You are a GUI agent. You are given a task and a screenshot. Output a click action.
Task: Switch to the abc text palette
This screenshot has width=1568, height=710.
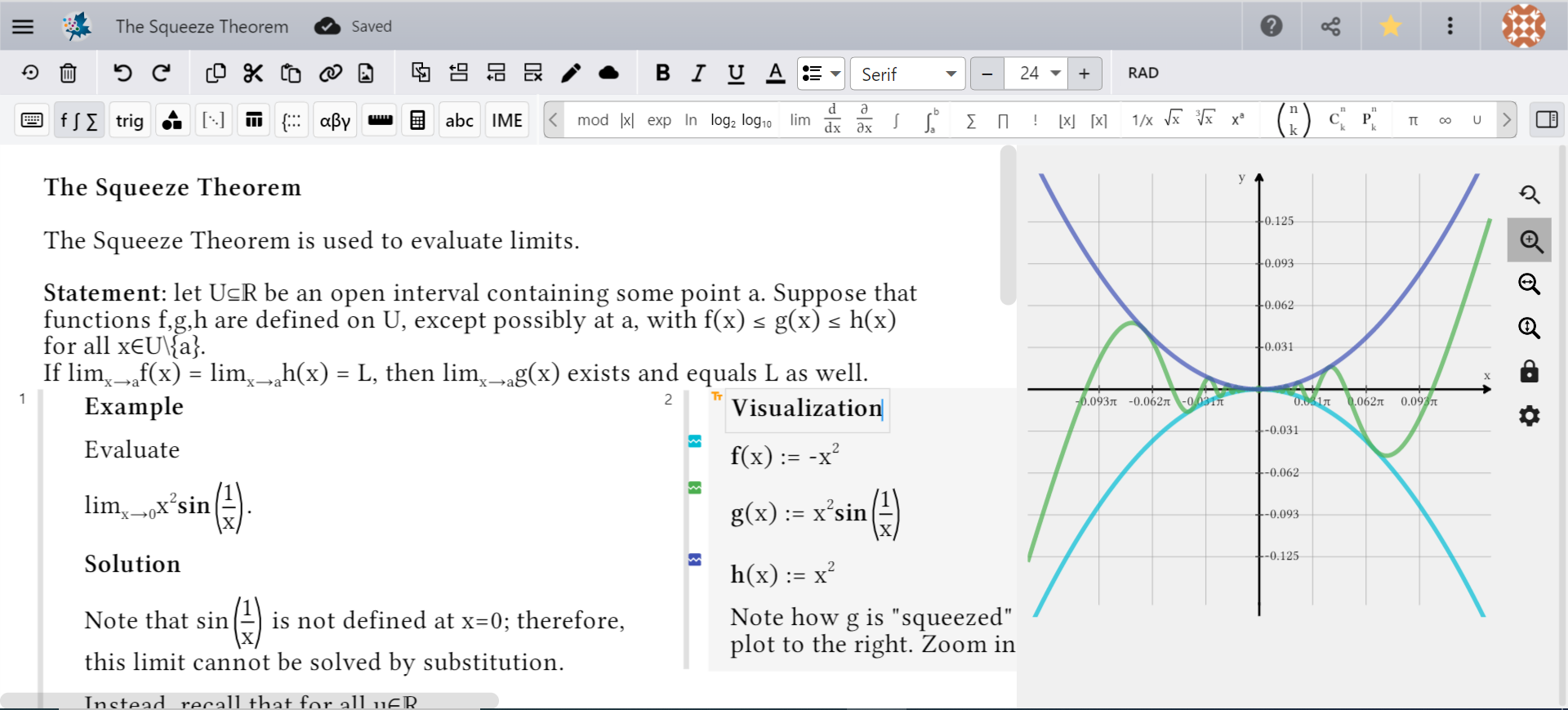pos(459,121)
